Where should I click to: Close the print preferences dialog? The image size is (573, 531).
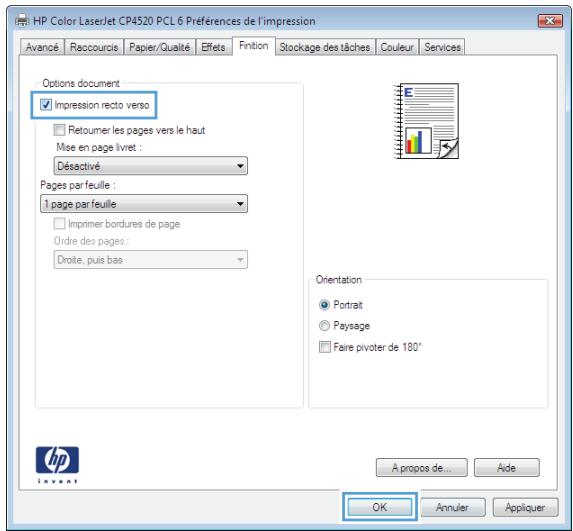[550, 21]
